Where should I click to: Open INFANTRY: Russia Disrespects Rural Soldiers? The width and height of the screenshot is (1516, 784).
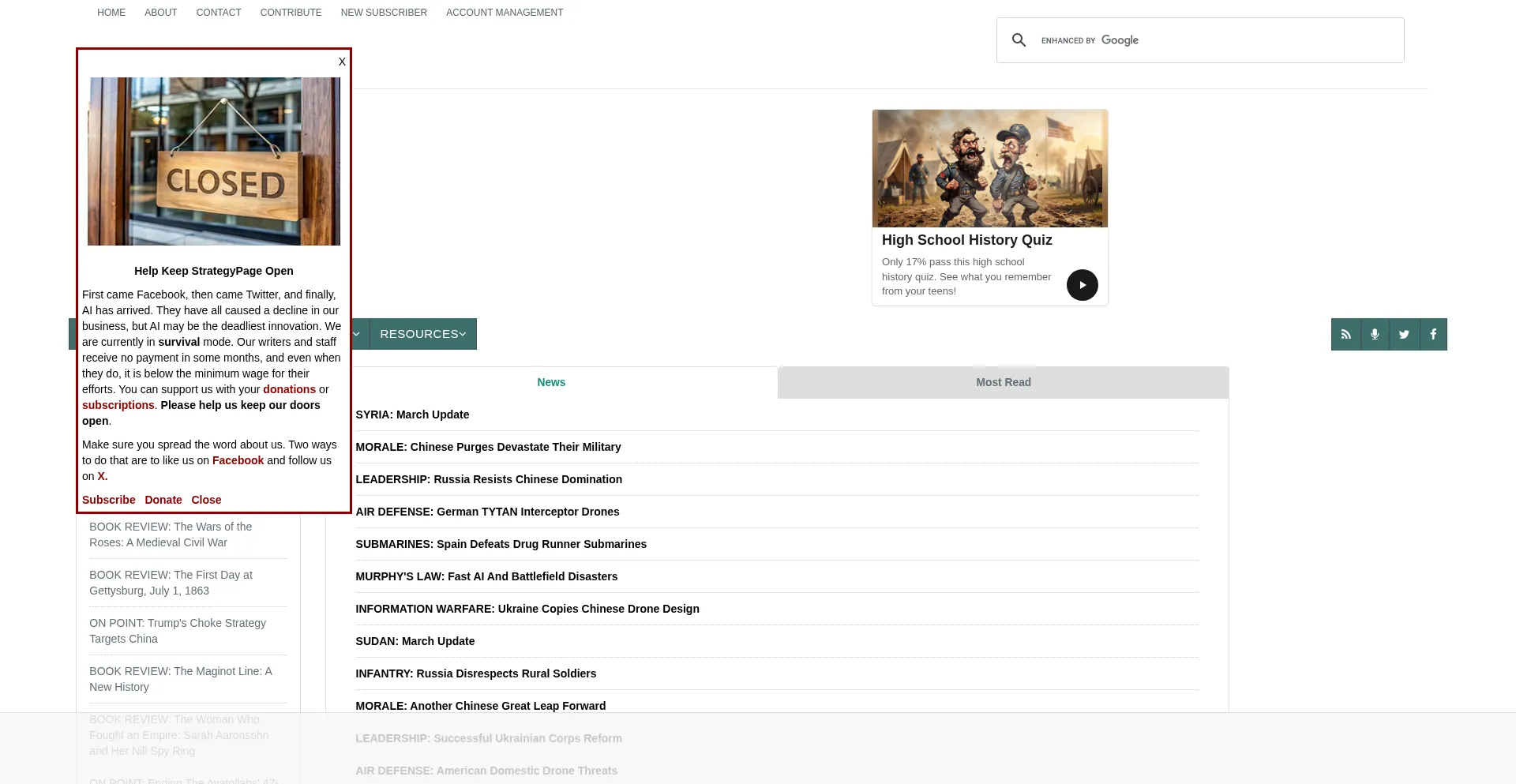pyautogui.click(x=476, y=673)
